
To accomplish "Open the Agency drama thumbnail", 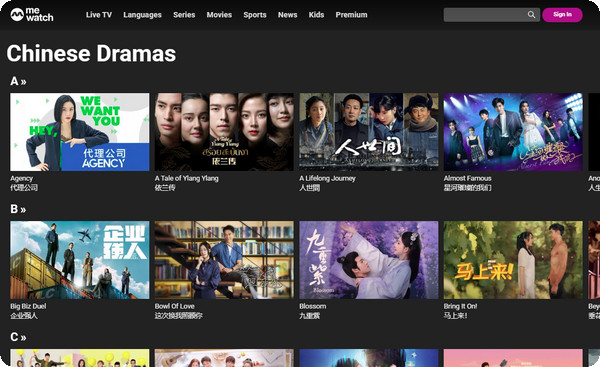I will tap(80, 132).
